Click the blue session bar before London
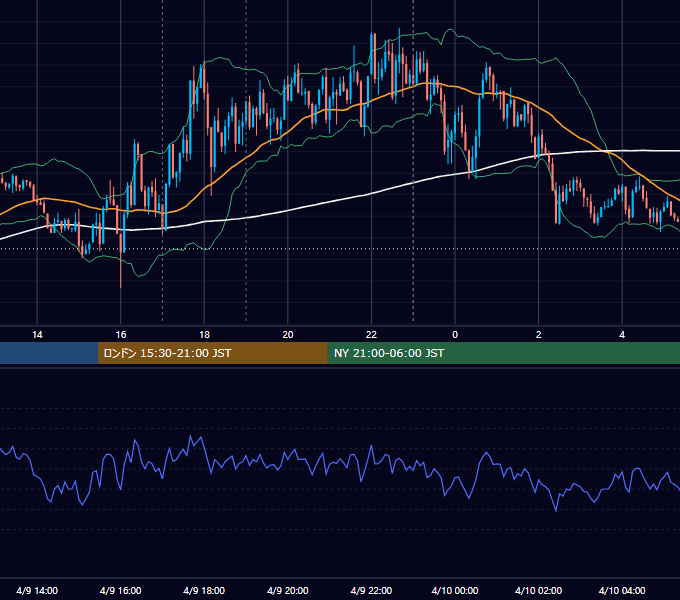680x600 pixels. 49,353
